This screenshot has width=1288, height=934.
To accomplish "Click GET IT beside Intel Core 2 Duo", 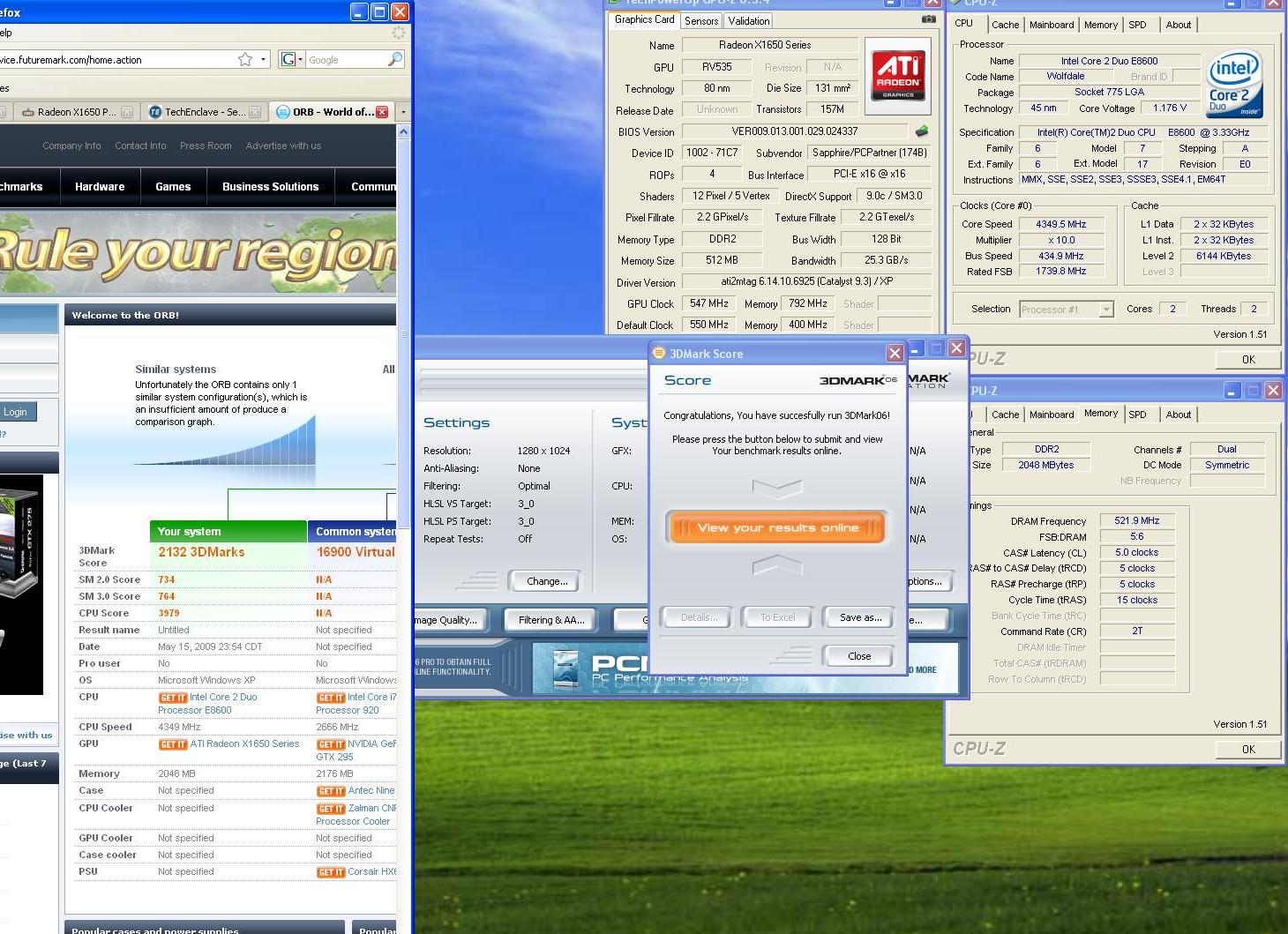I will [172, 698].
